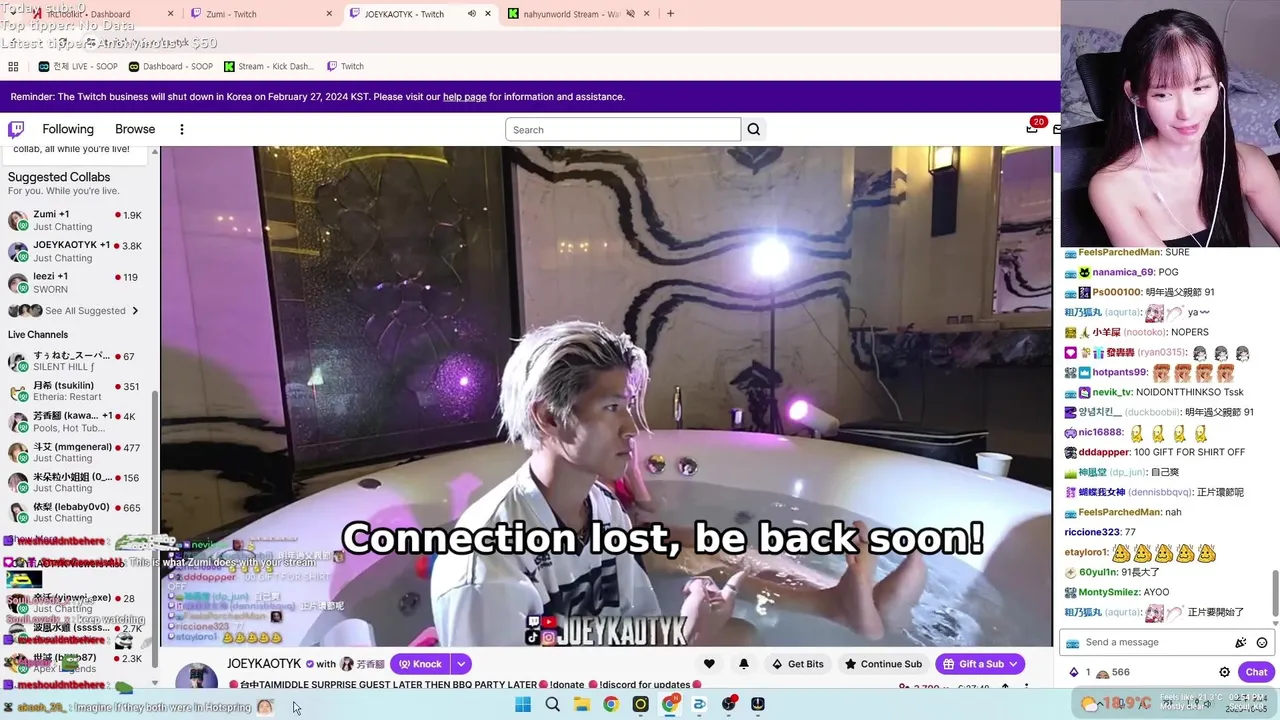Click the JOEYKAOTYK channel name
The width and height of the screenshot is (1280, 720).
pos(264,664)
